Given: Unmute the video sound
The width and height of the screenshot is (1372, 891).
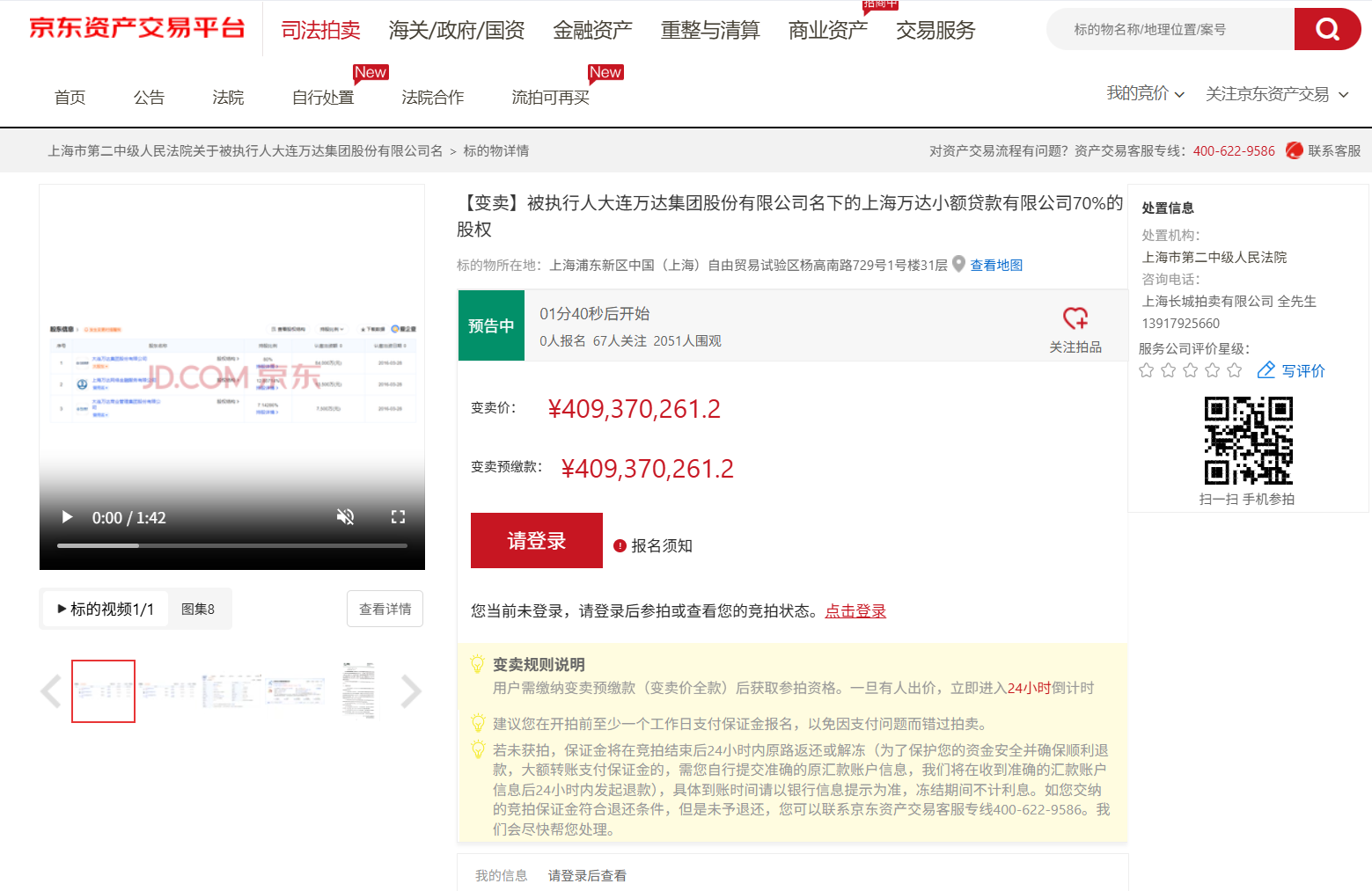Looking at the screenshot, I should pos(345,517).
